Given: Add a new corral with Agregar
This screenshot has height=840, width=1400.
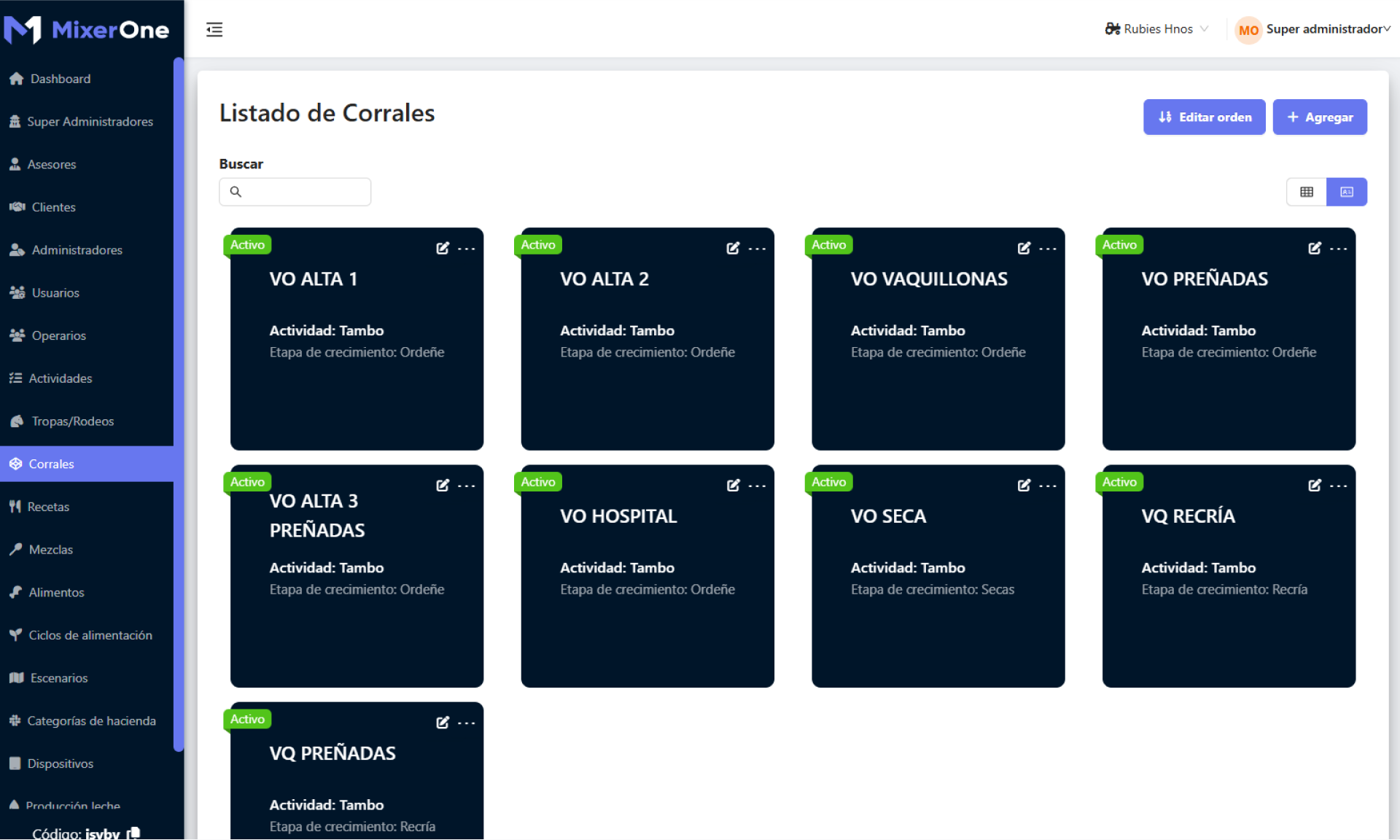Looking at the screenshot, I should click(x=1320, y=117).
